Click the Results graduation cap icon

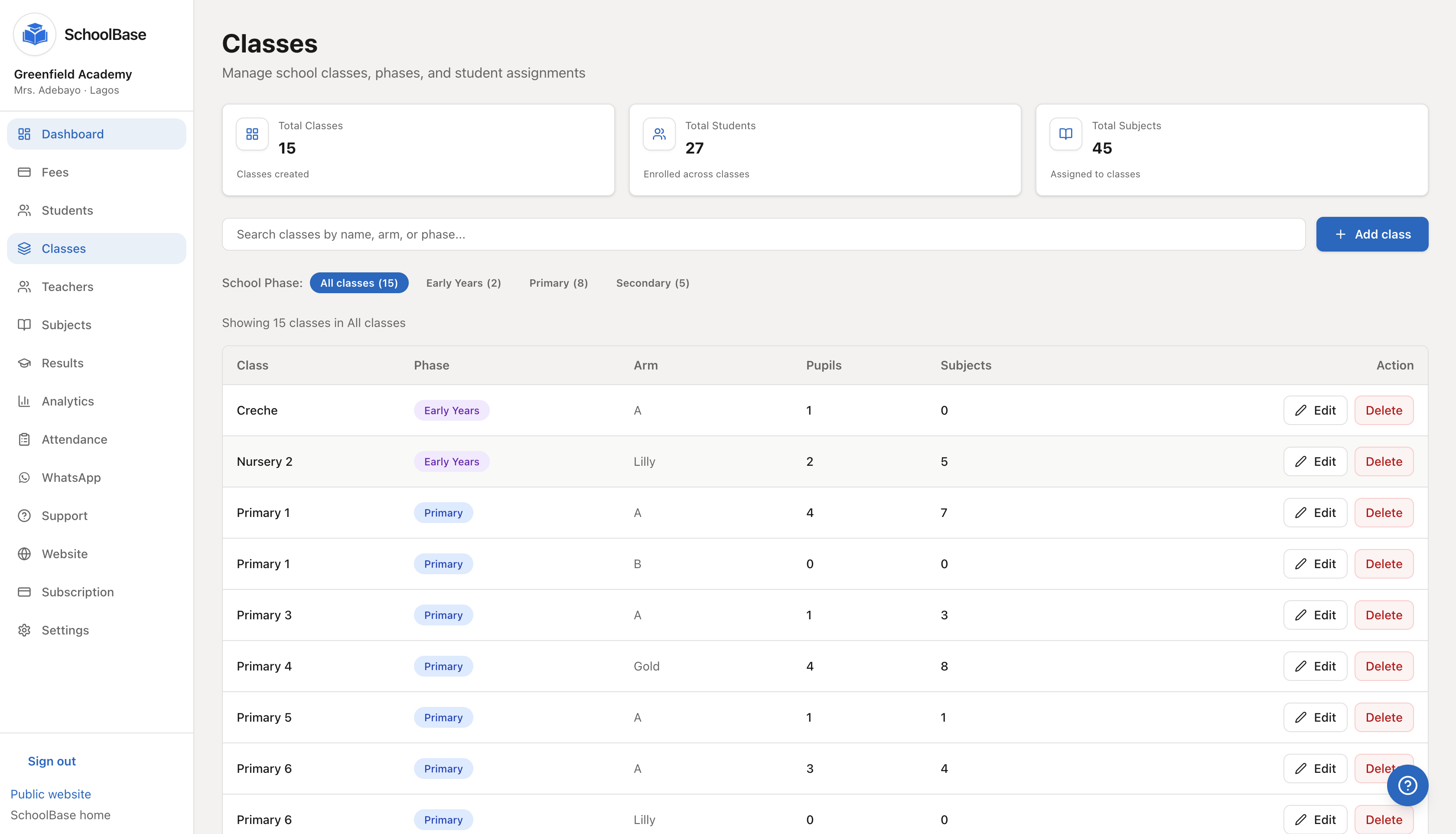24,363
